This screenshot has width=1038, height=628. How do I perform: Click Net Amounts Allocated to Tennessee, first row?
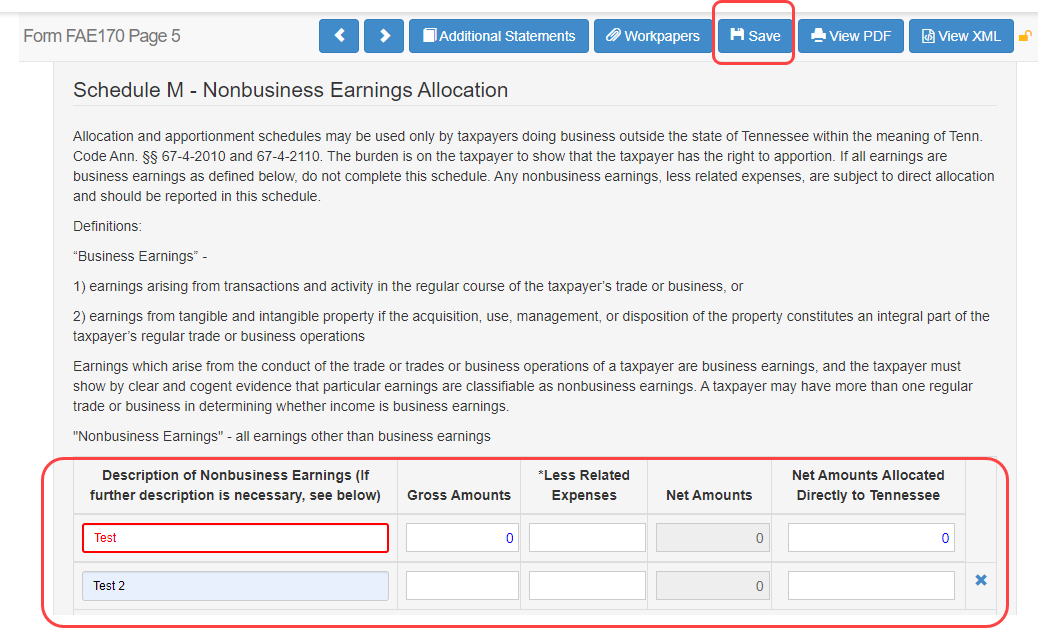(x=871, y=538)
